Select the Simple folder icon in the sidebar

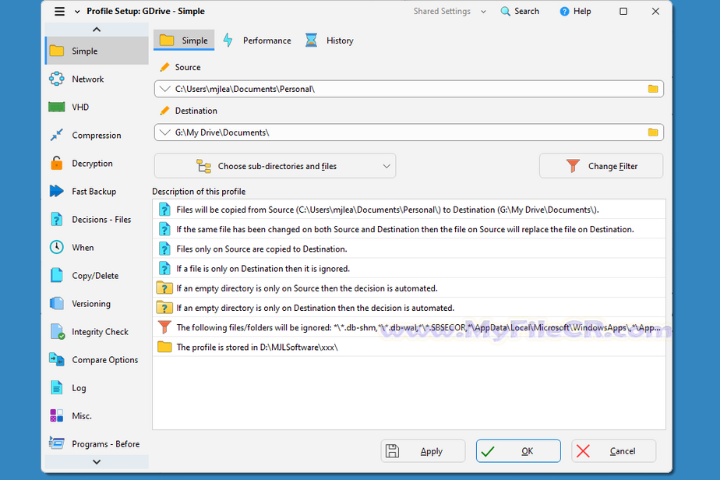[x=56, y=51]
